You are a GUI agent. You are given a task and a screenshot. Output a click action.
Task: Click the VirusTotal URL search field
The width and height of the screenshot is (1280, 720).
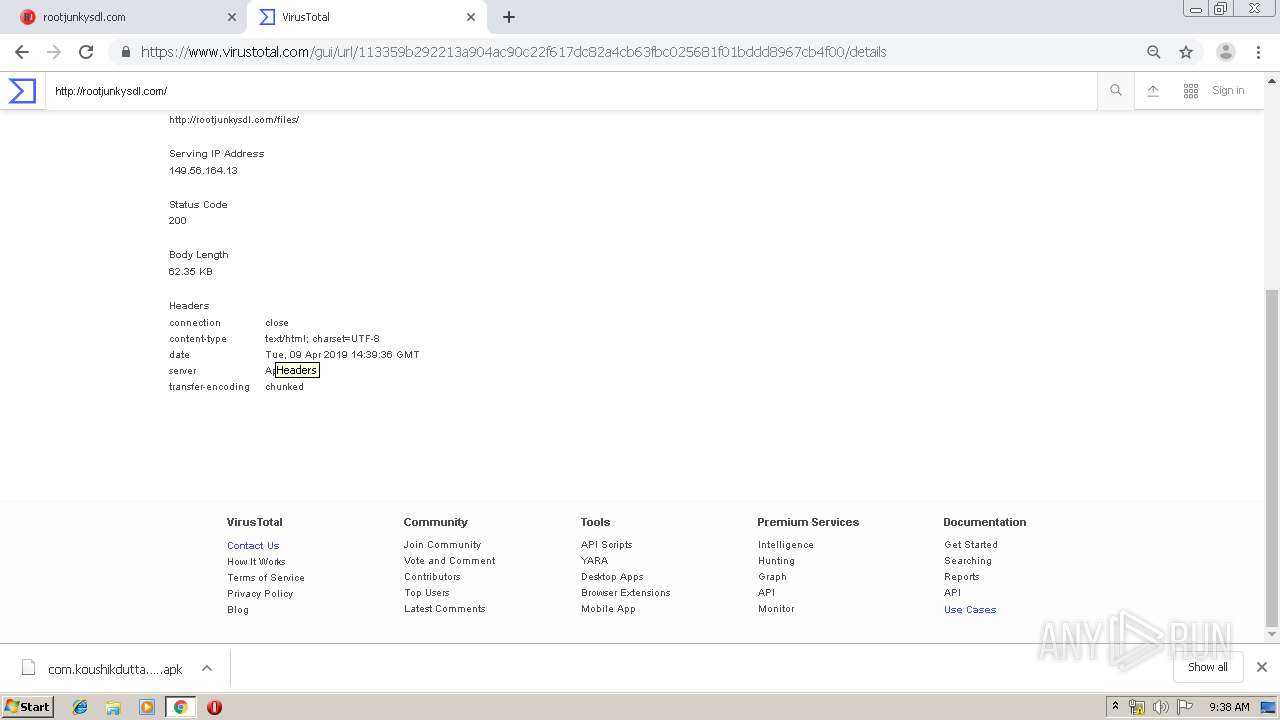[570, 91]
